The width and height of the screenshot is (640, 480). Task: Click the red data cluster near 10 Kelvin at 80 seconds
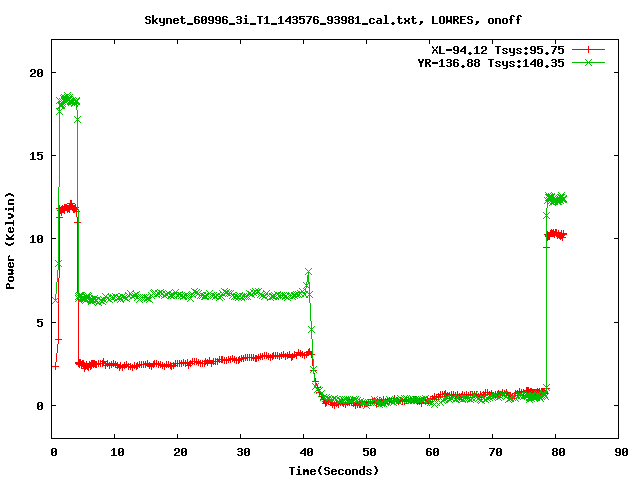pyautogui.click(x=556, y=235)
